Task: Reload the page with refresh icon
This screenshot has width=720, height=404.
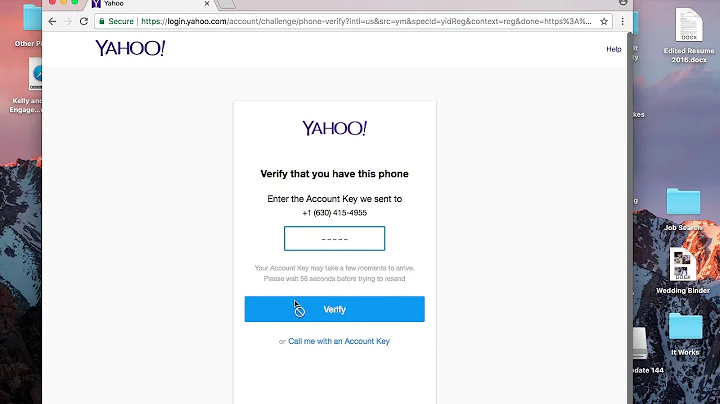Action: click(84, 21)
